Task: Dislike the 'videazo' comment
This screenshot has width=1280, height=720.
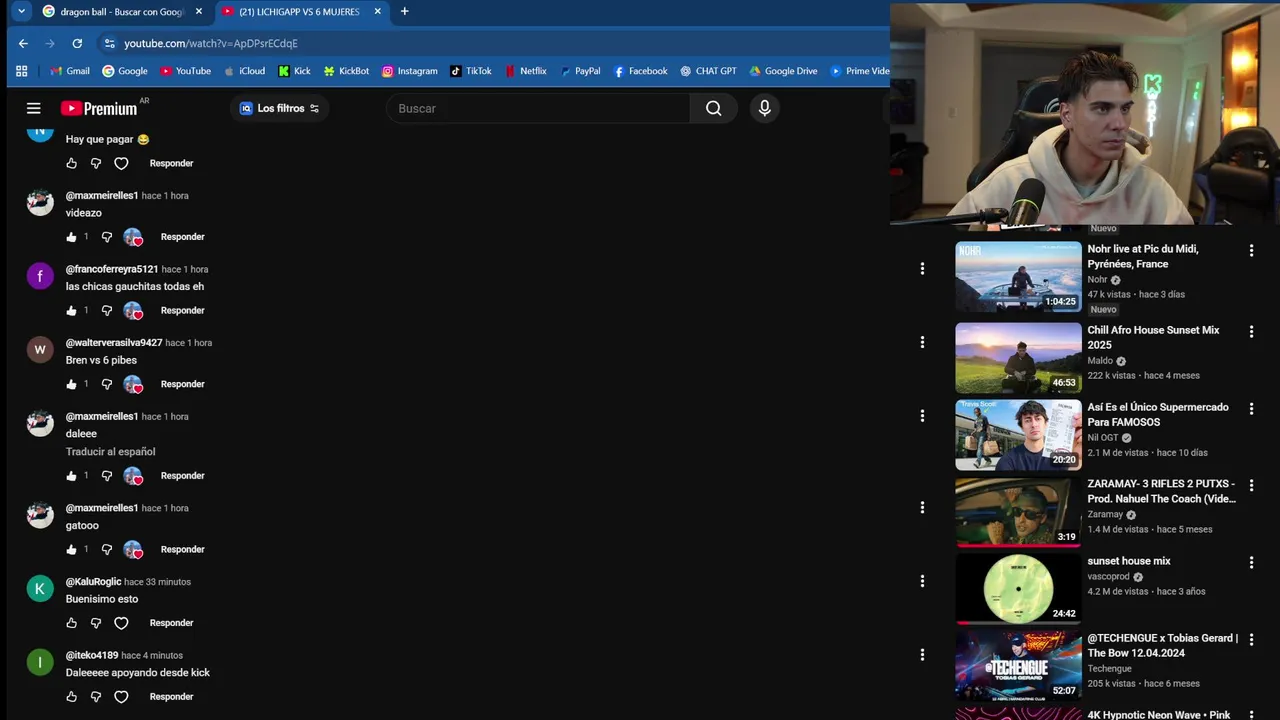Action: pyautogui.click(x=107, y=237)
